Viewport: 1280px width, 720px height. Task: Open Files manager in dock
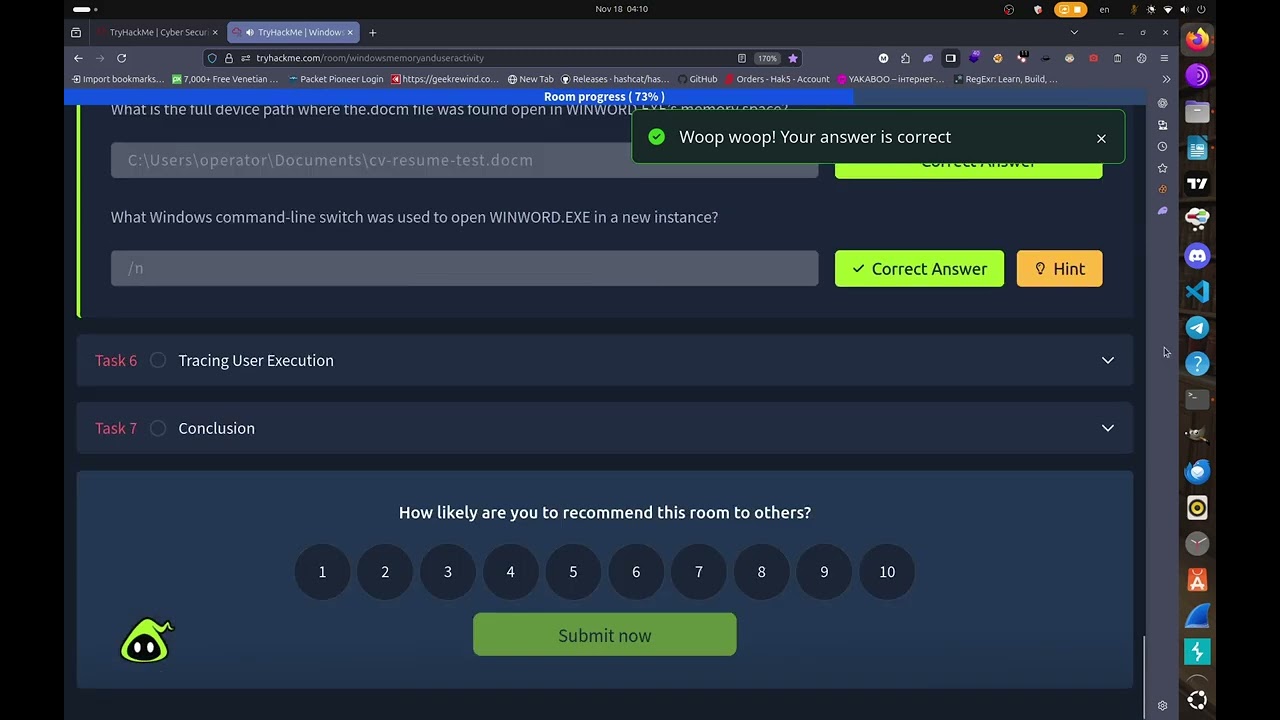click(1197, 112)
